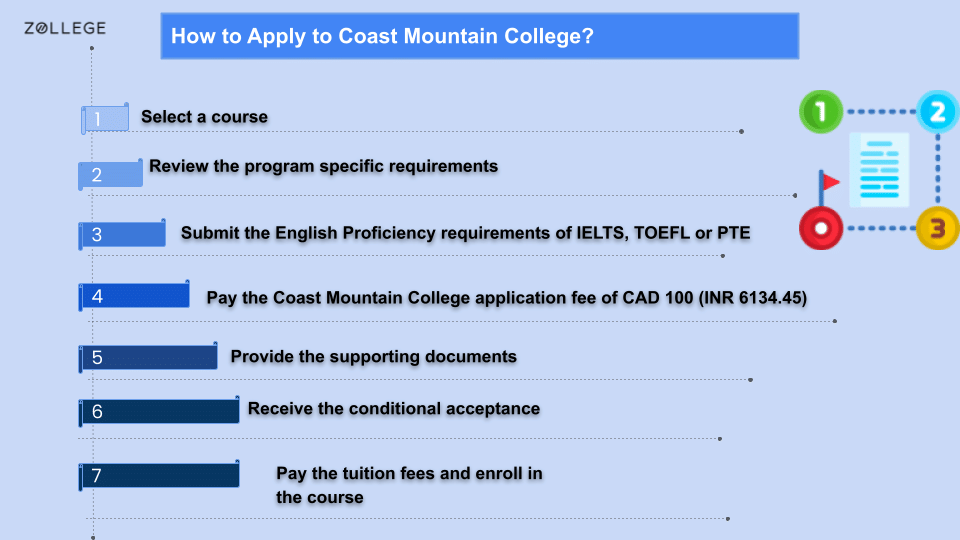
Task: Click 'Review the program specific requirements'
Action: coord(323,167)
